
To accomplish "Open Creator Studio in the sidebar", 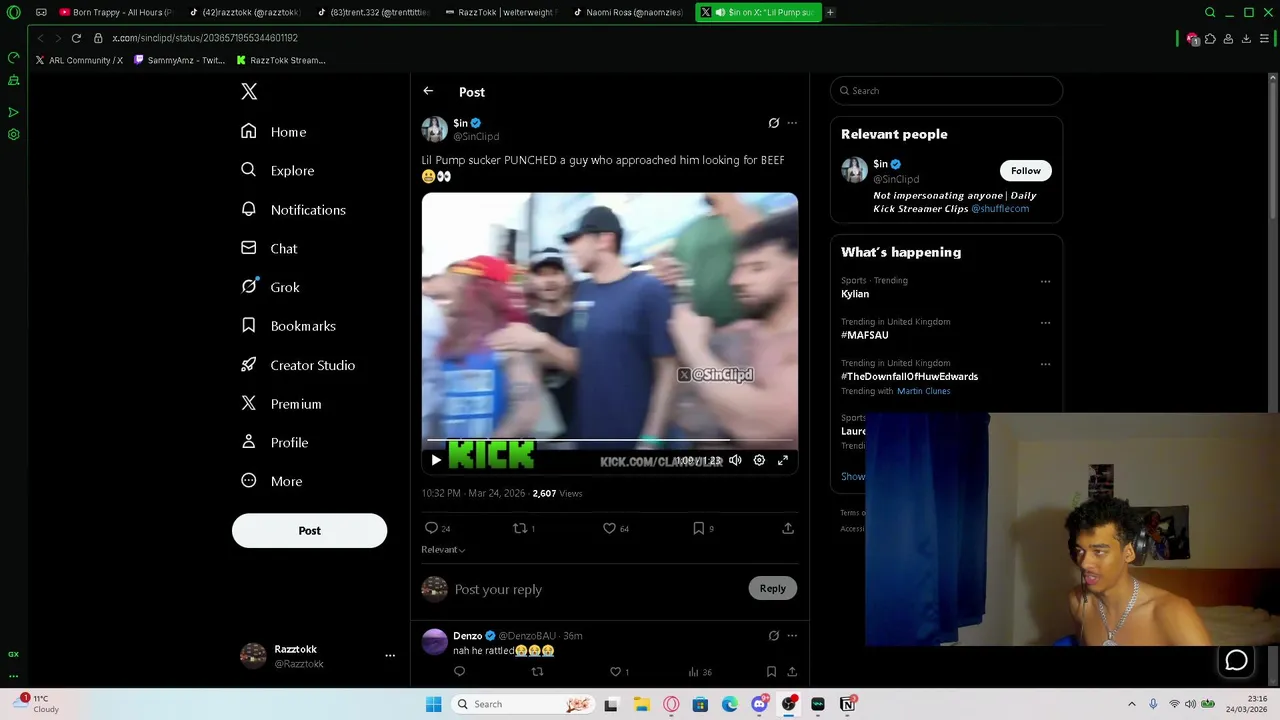I will (x=298, y=365).
